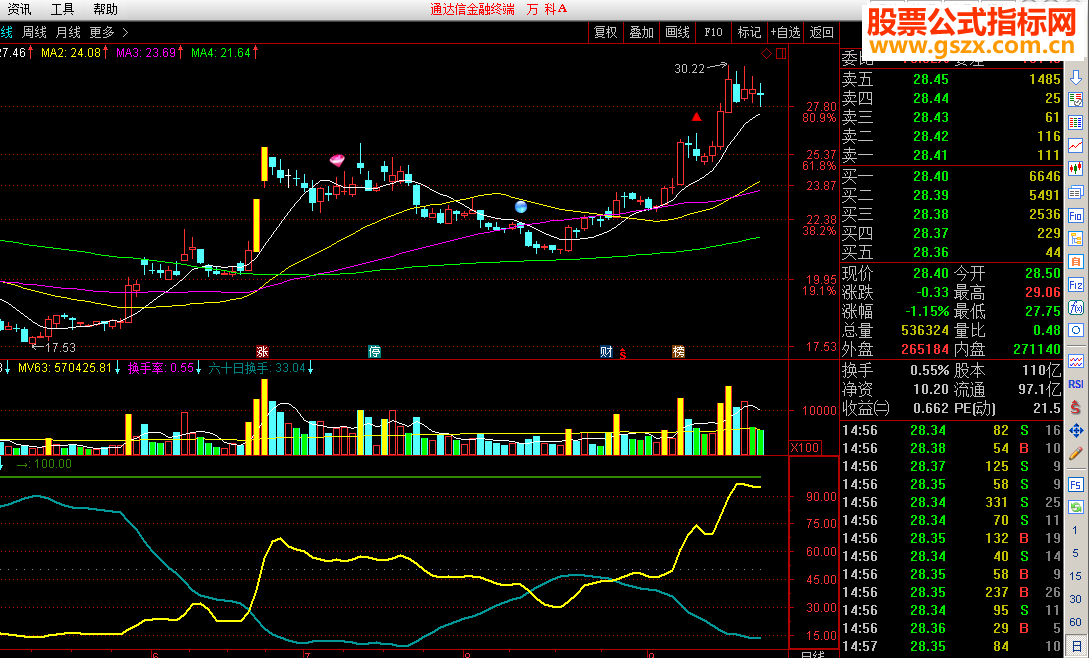Click the blue circle sidebar icon
Screen dimensions: 1089x658
[x=1076, y=330]
